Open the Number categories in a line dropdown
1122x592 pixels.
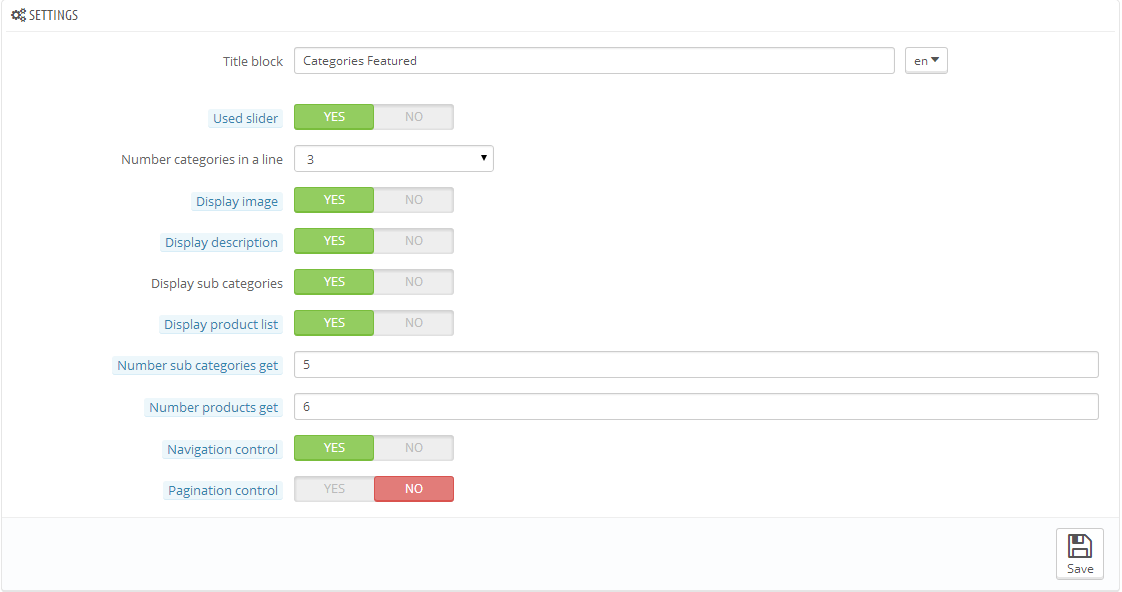(393, 159)
